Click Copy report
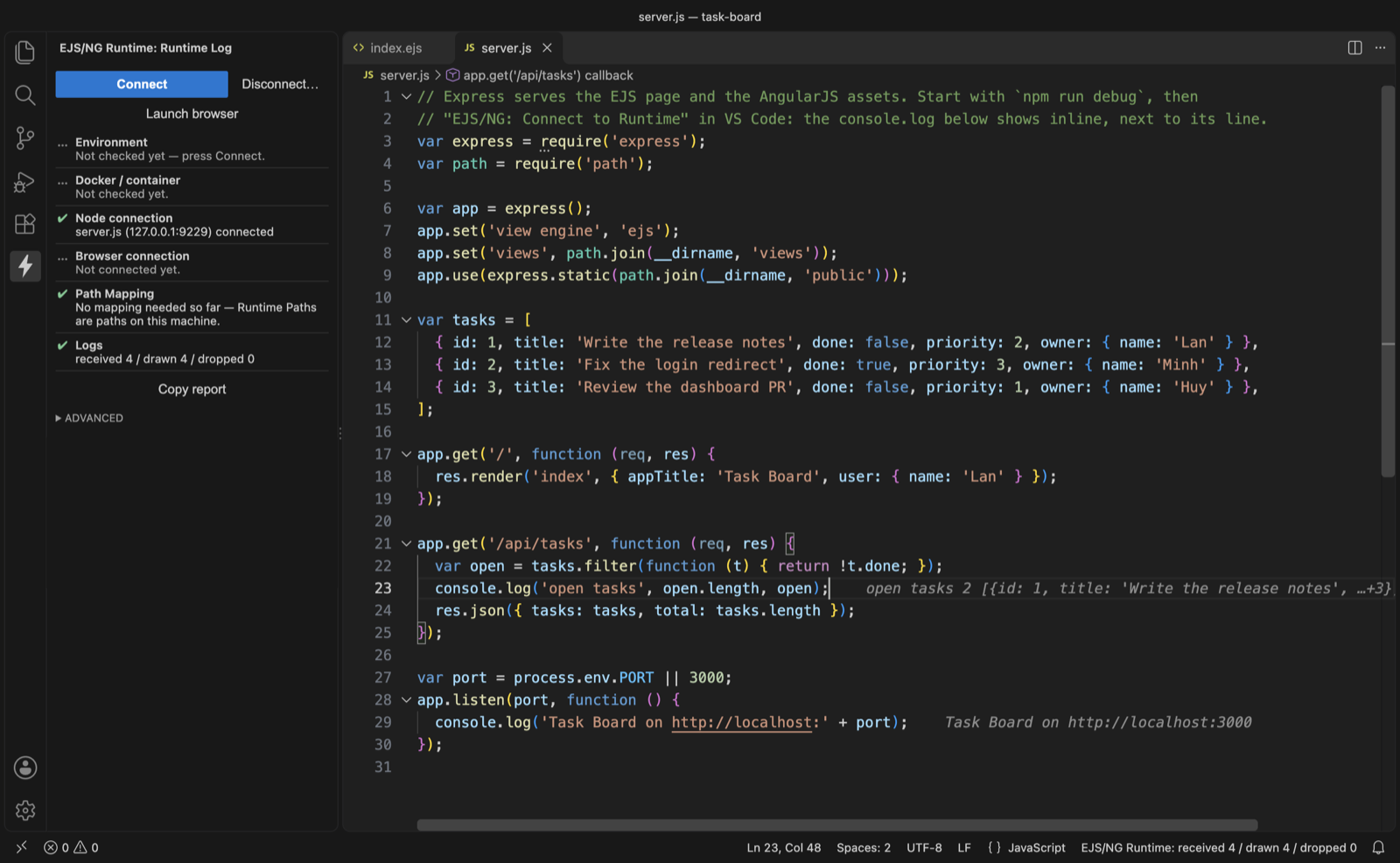The height and width of the screenshot is (863, 1400). [192, 389]
